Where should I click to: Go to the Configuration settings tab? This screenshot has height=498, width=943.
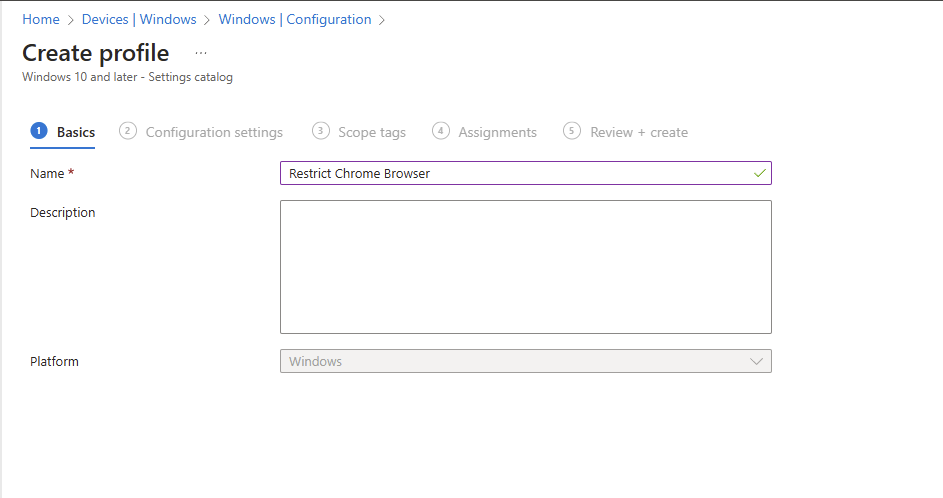coord(214,132)
